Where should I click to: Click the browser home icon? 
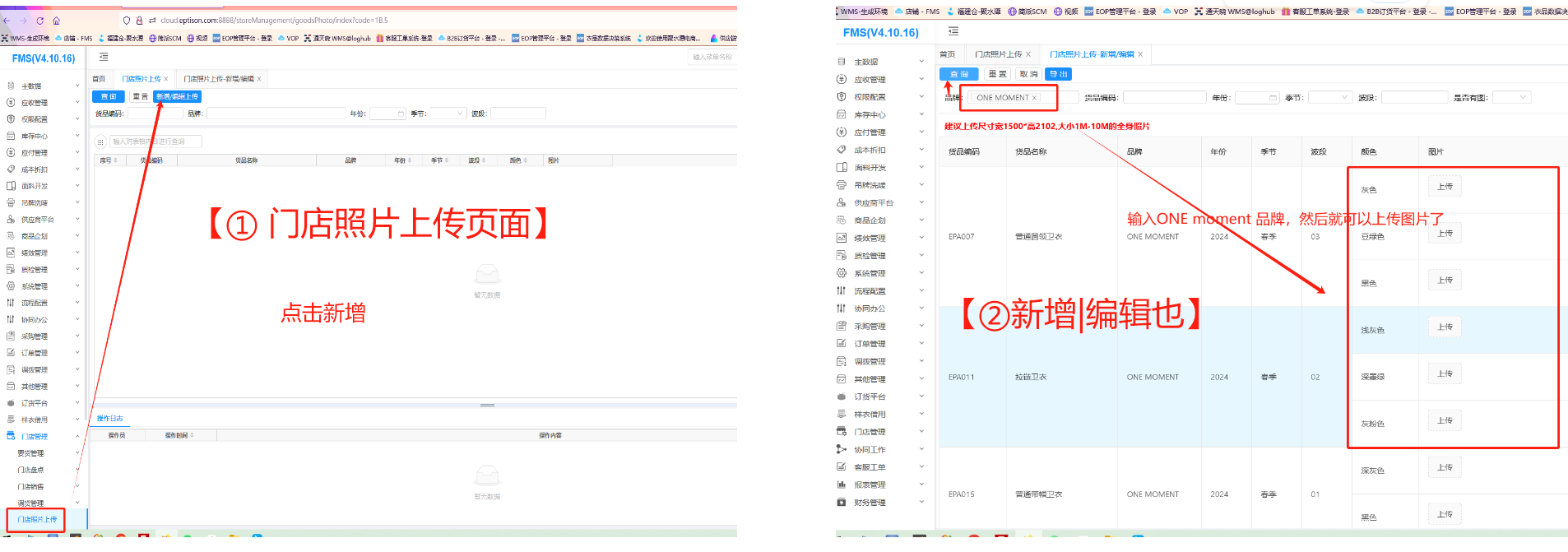point(56,21)
